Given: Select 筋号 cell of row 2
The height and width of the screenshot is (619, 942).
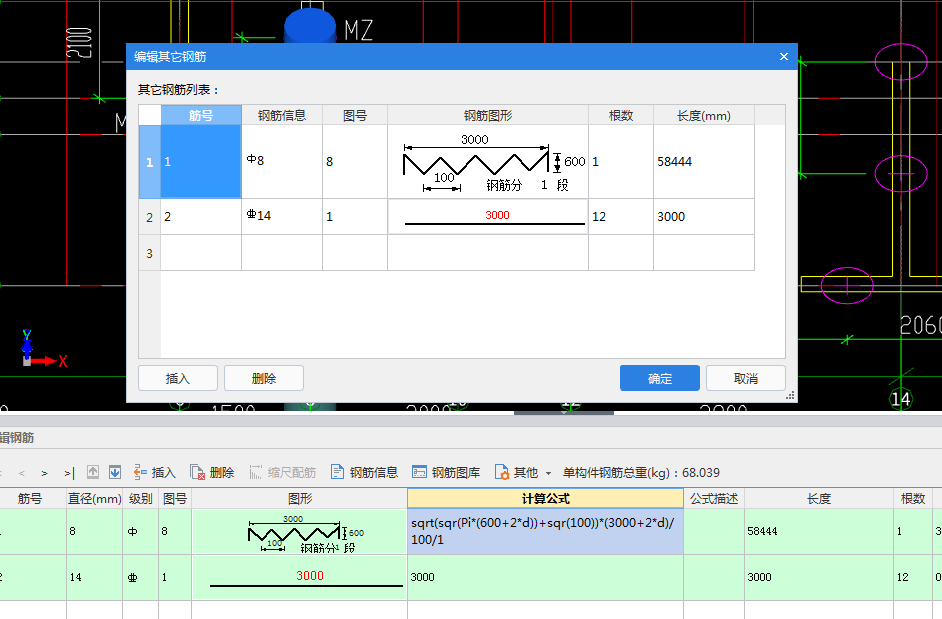Looking at the screenshot, I should [201, 217].
